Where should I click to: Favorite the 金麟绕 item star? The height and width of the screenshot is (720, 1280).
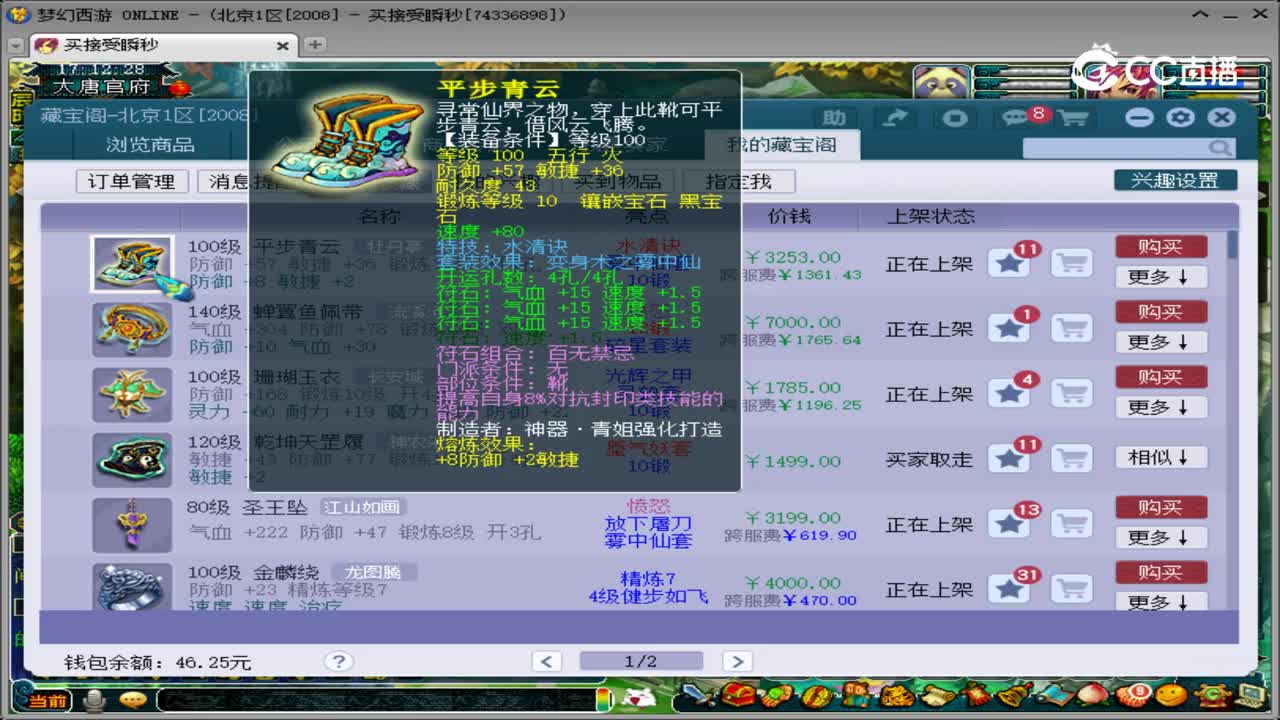(1010, 589)
